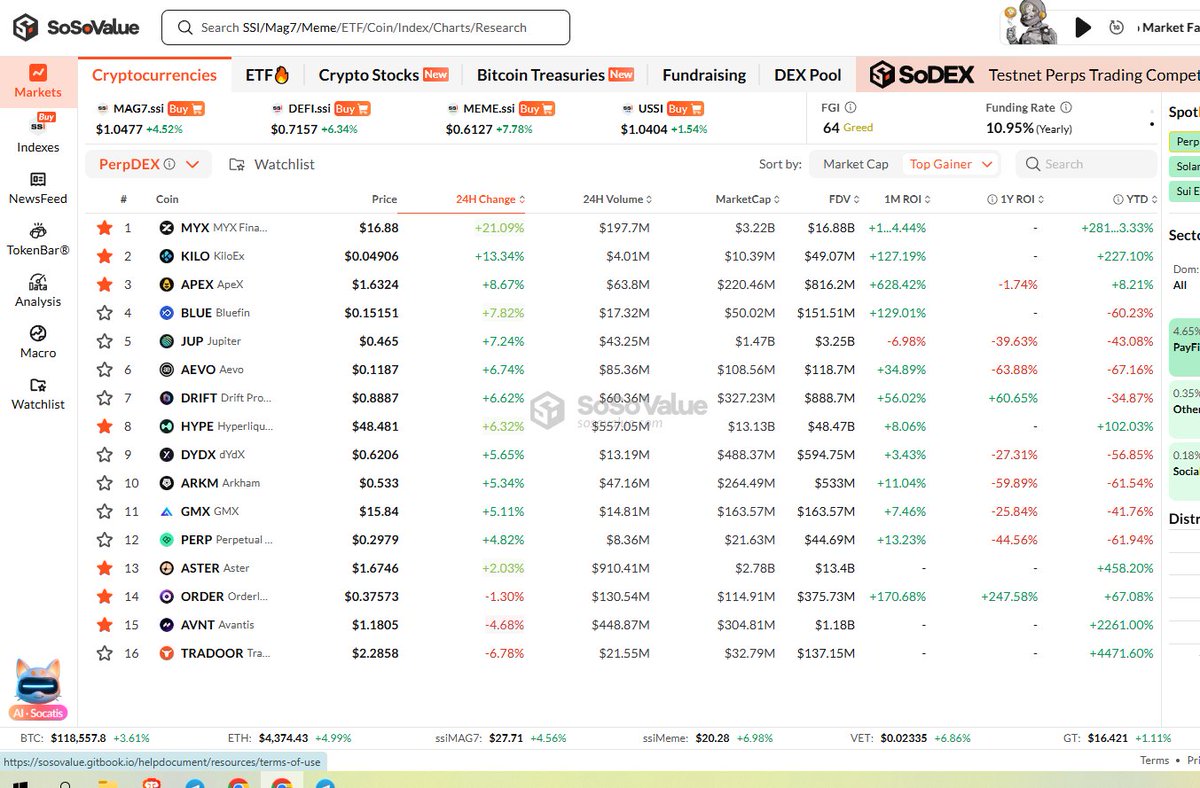Viewport: 1200px width, 788px height.
Task: Click the SoDEX banner logo
Action: (921, 75)
